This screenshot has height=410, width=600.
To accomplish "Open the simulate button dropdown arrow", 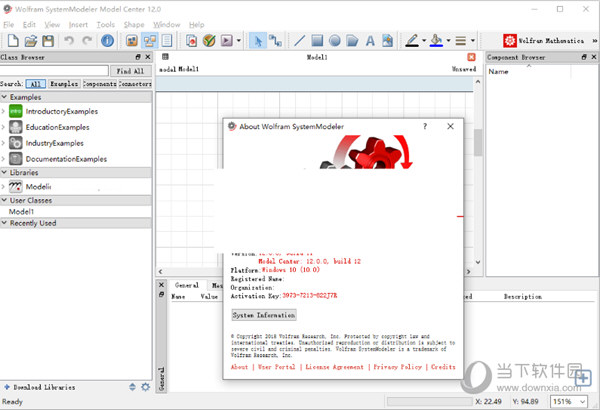I will click(x=239, y=40).
